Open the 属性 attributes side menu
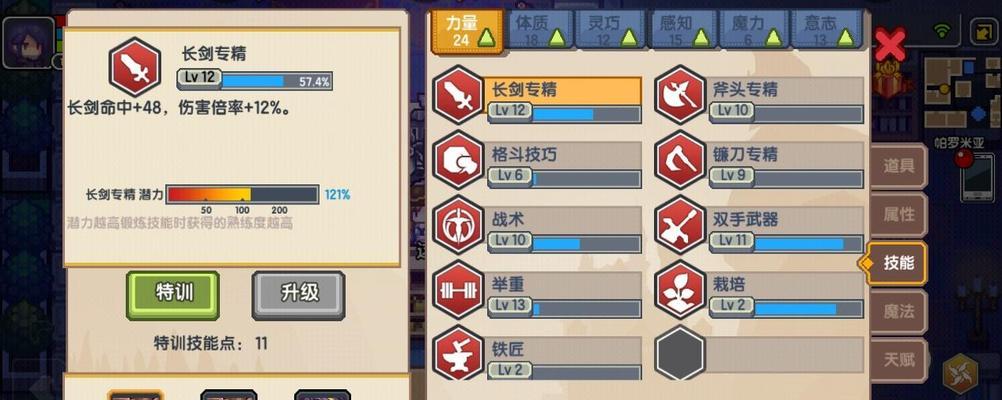 point(898,215)
